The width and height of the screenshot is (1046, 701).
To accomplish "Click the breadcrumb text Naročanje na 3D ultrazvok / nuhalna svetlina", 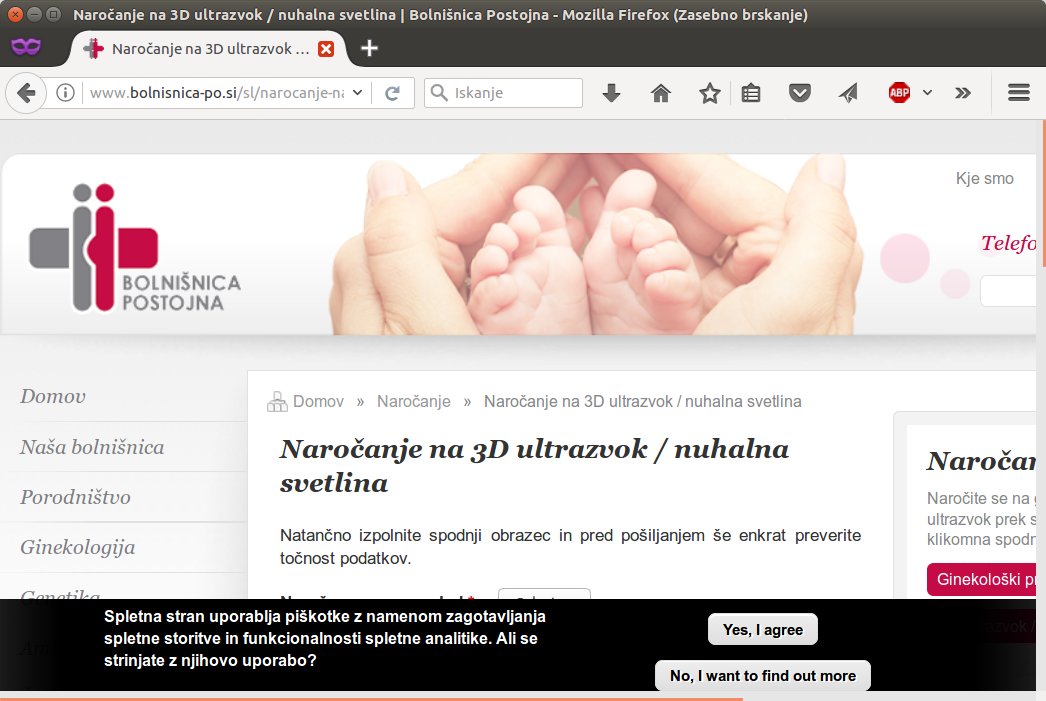I will [642, 402].
